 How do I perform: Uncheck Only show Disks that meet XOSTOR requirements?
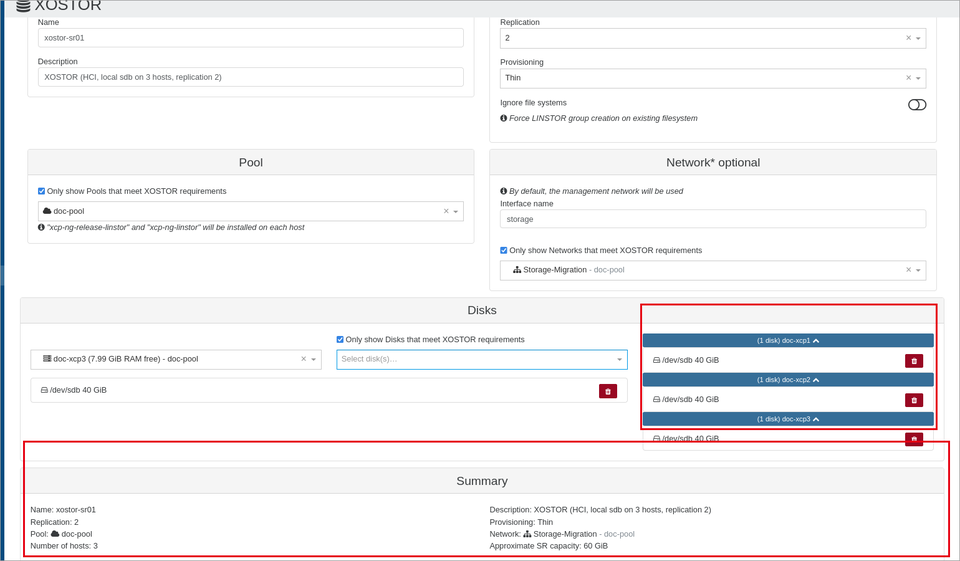pyautogui.click(x=340, y=339)
